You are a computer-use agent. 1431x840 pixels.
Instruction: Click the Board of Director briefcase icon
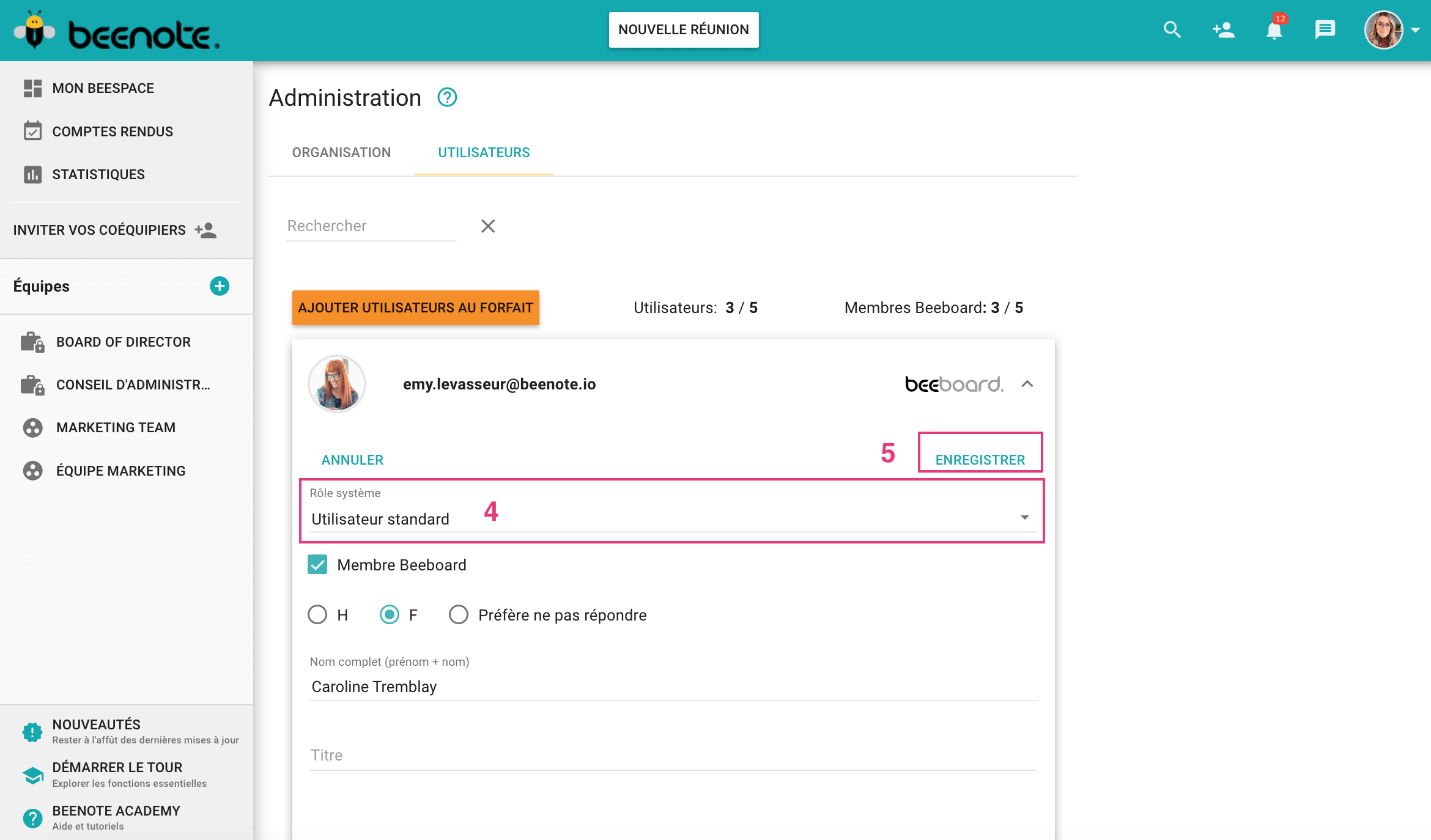click(x=32, y=342)
